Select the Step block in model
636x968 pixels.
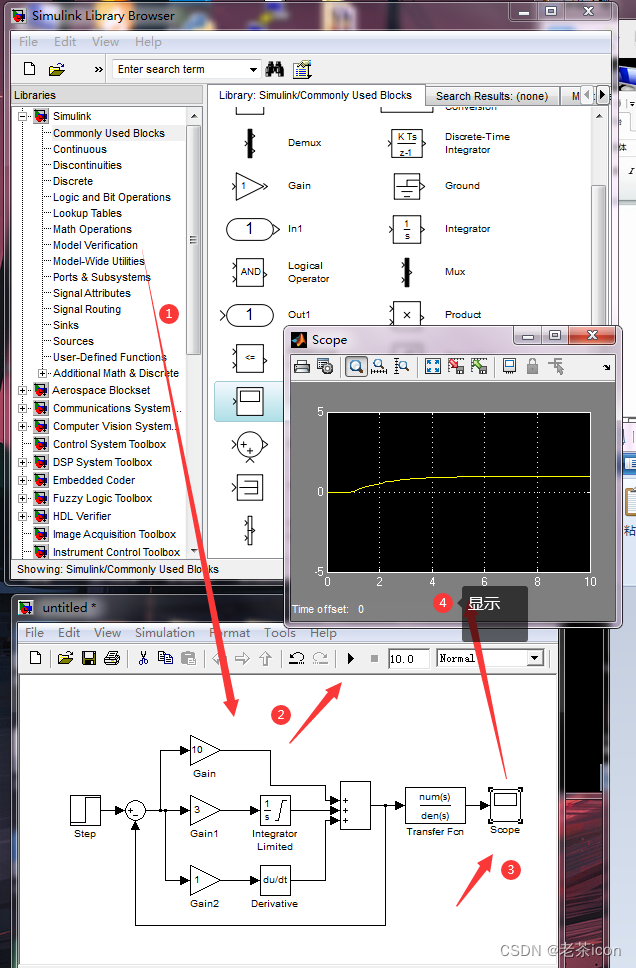(85, 811)
